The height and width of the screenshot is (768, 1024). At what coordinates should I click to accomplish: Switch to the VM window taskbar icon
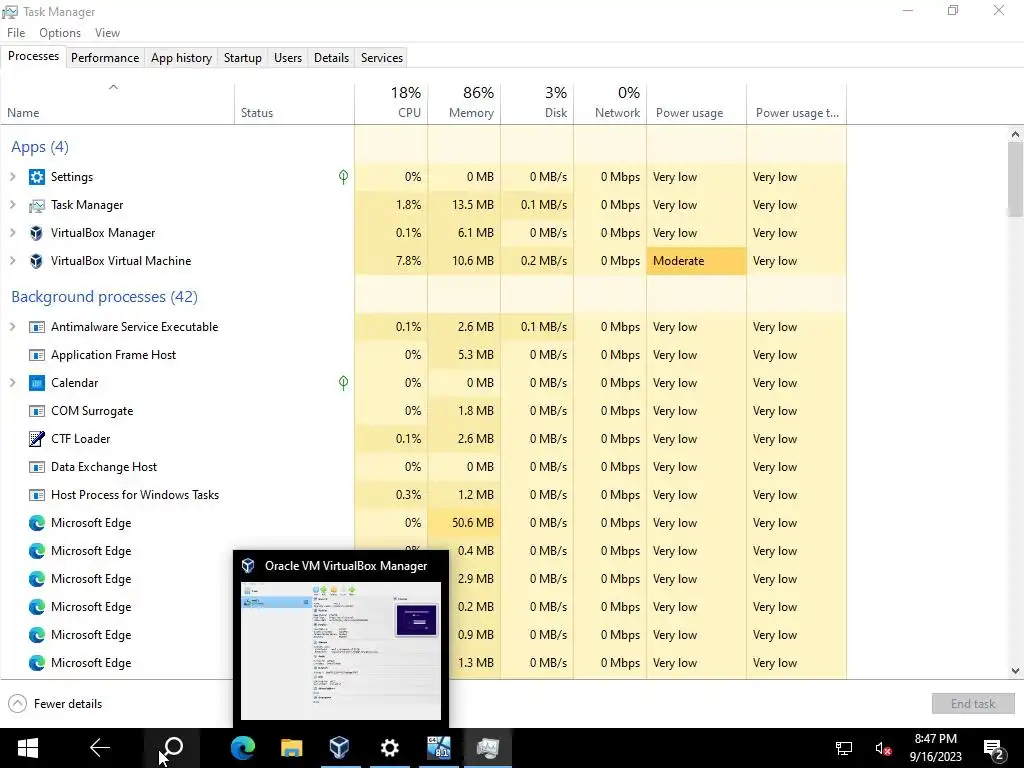438,748
